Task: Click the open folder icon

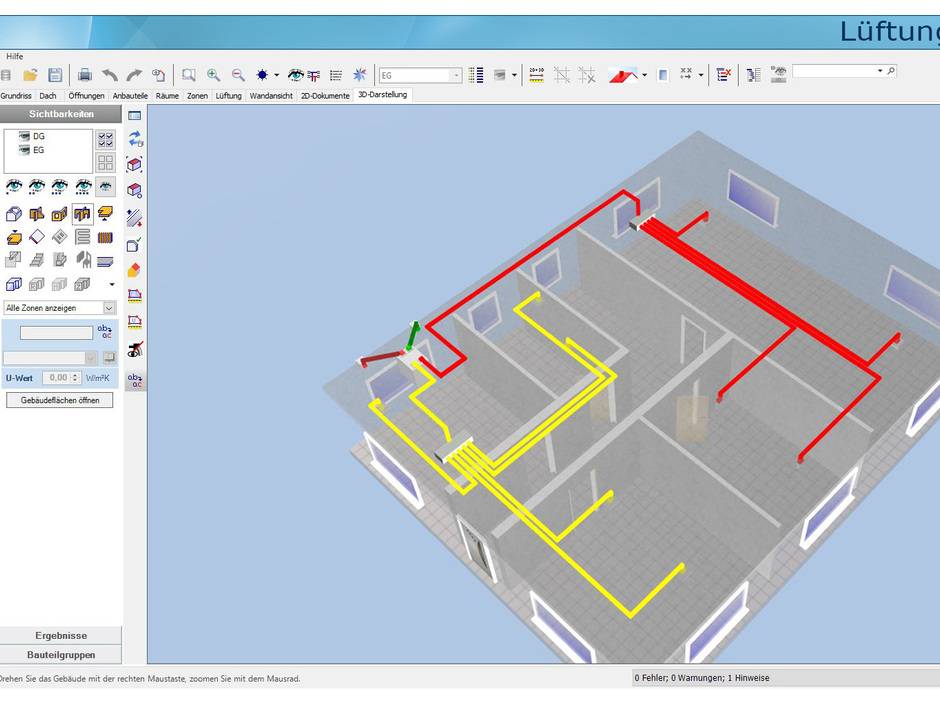Action: point(31,75)
